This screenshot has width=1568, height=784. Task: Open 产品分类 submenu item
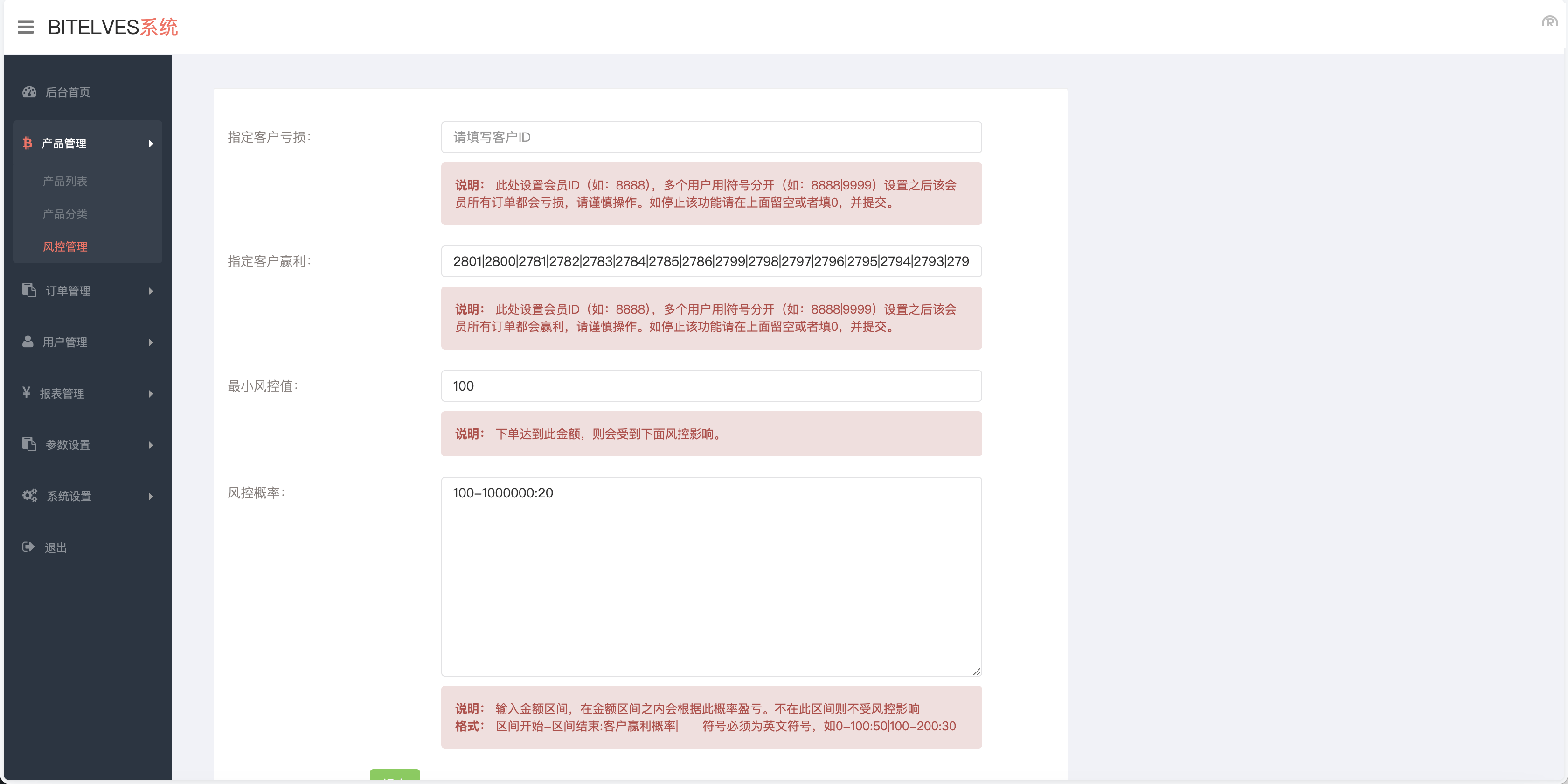[x=65, y=214]
